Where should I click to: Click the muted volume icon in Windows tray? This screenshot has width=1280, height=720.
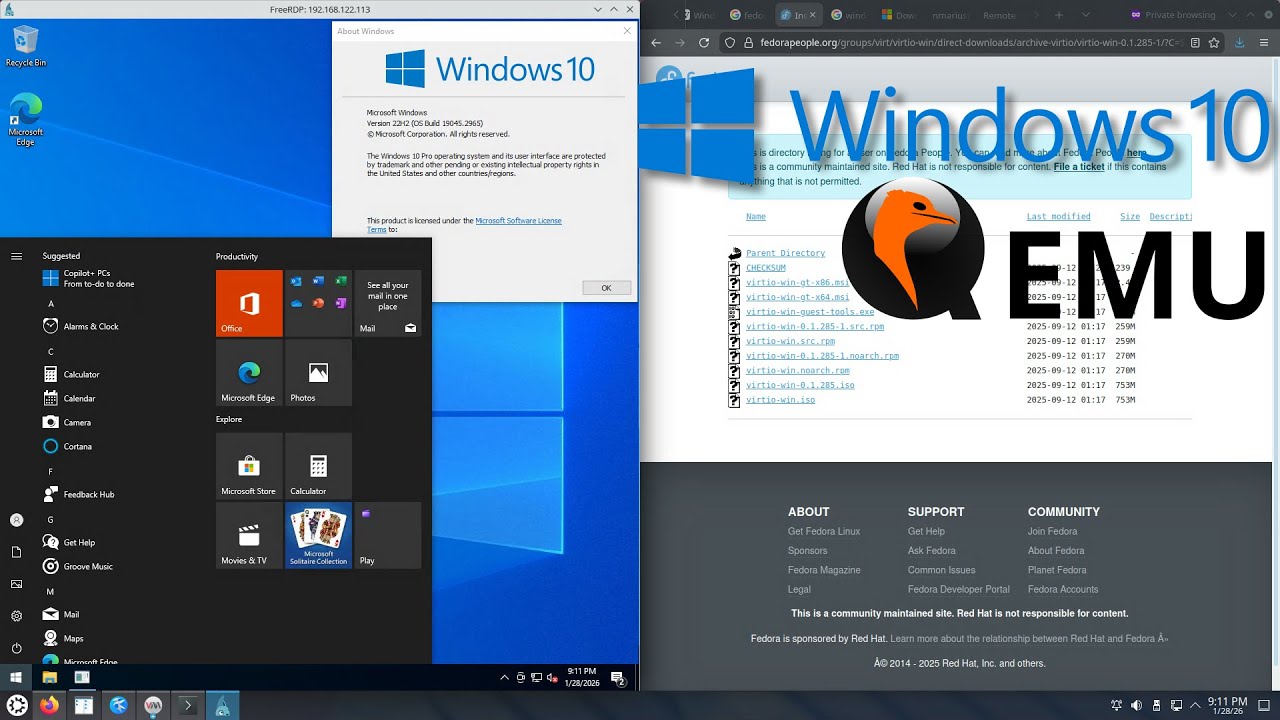coord(552,677)
